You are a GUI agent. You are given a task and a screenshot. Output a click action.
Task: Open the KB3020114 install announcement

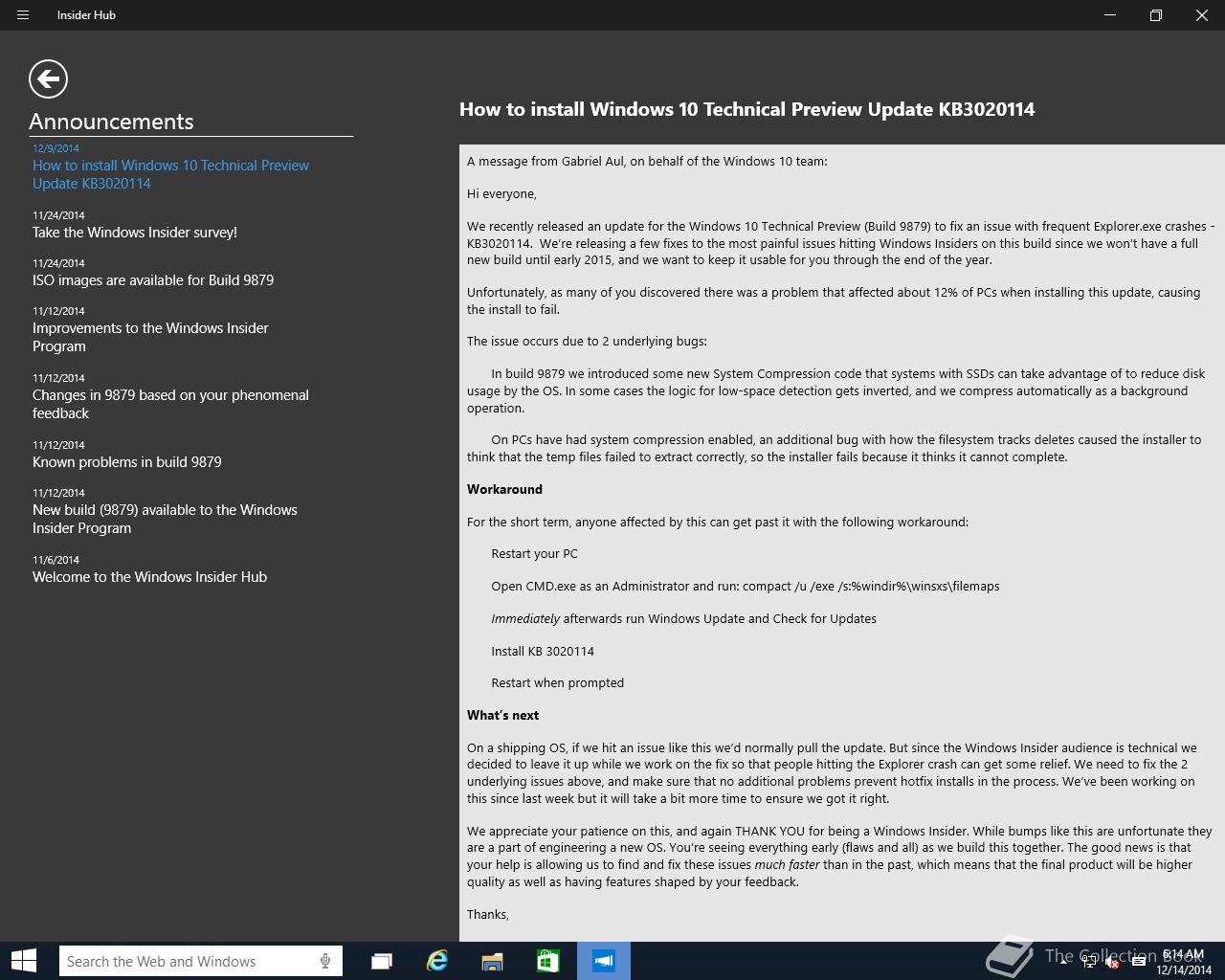click(170, 174)
